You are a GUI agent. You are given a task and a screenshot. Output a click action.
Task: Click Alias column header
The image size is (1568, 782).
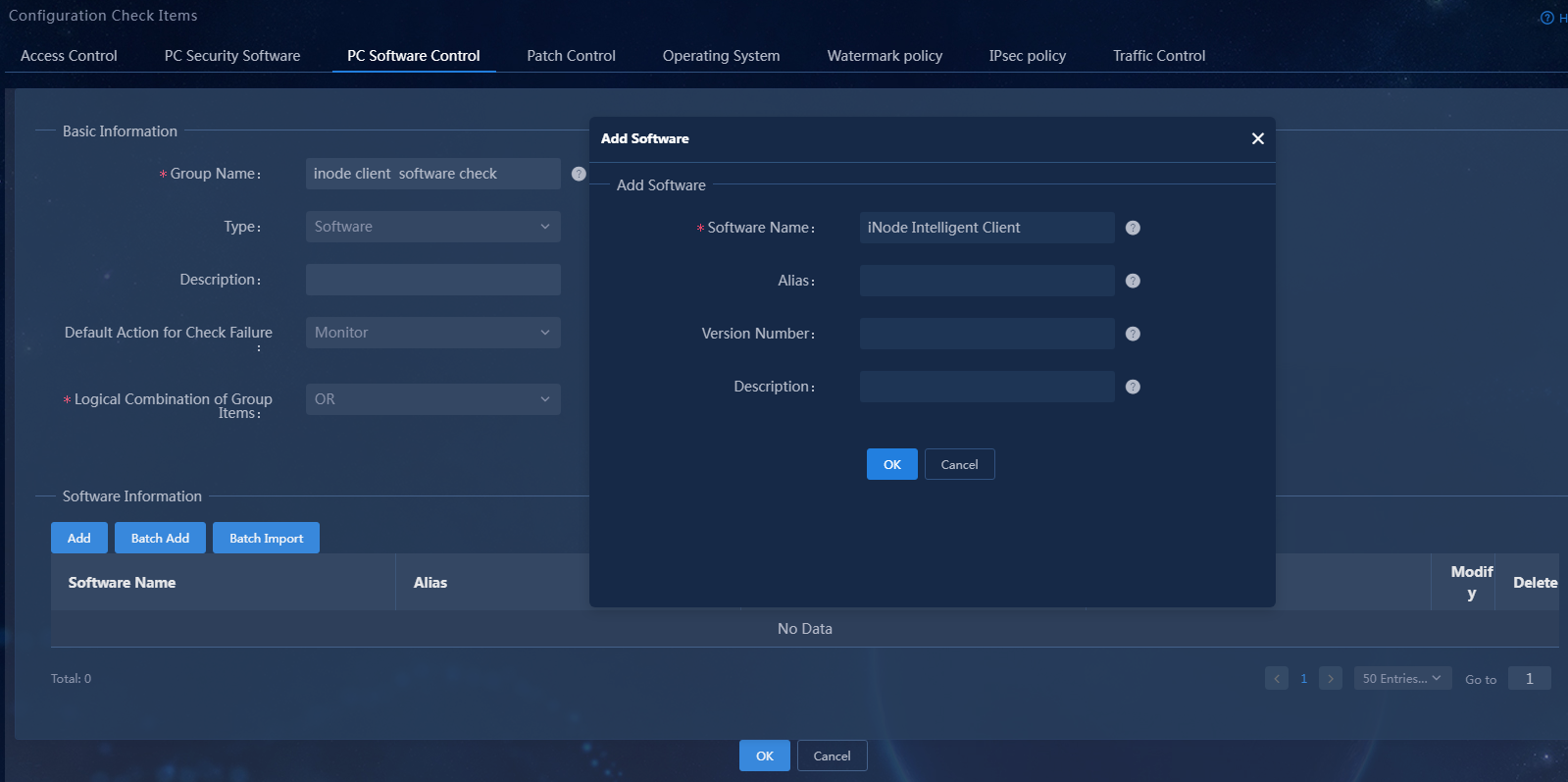coord(430,583)
